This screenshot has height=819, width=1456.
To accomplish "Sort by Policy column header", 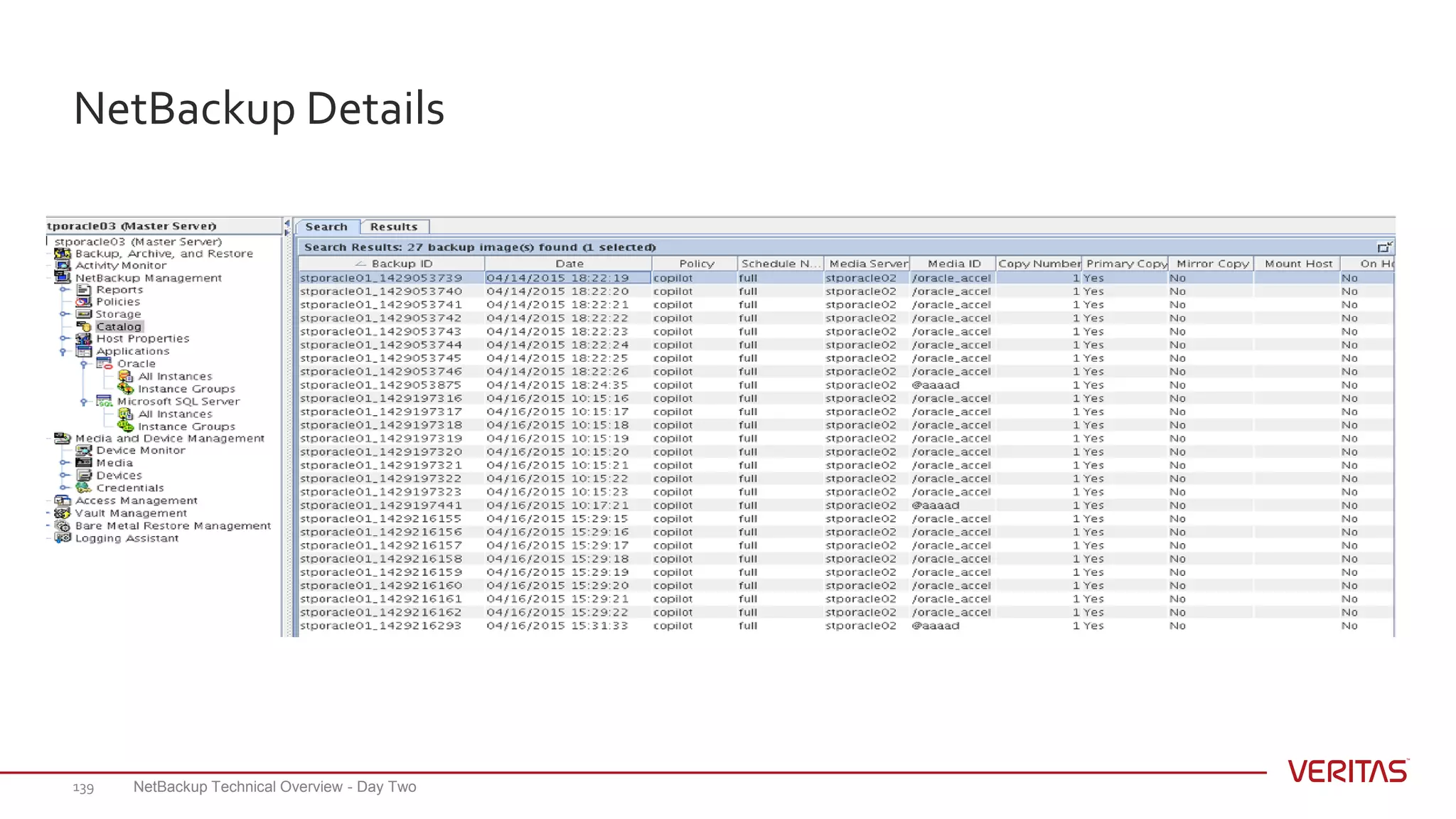I will click(695, 264).
